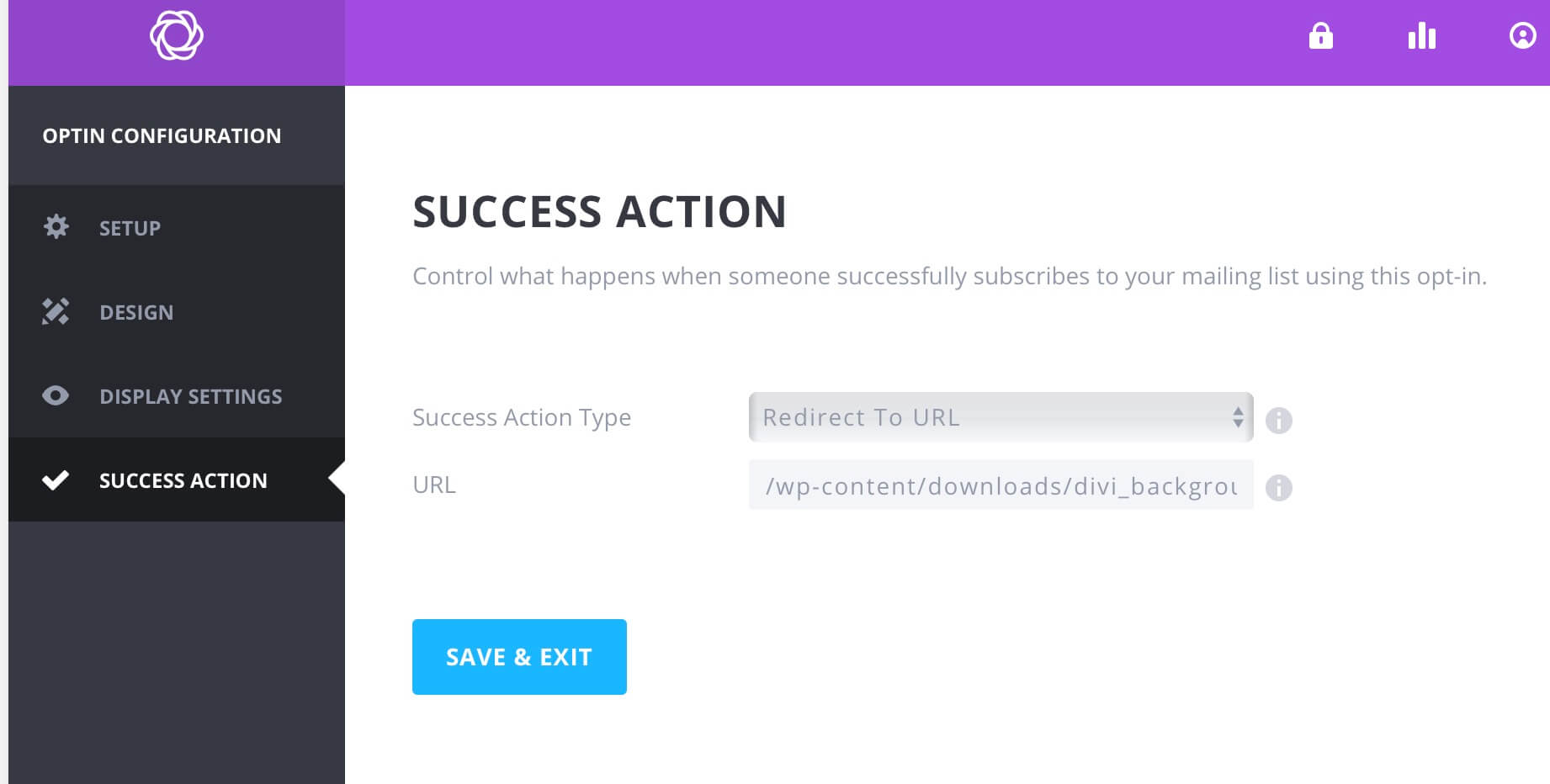The width and height of the screenshot is (1550, 784).
Task: Open the lock icon in header
Action: point(1321,36)
